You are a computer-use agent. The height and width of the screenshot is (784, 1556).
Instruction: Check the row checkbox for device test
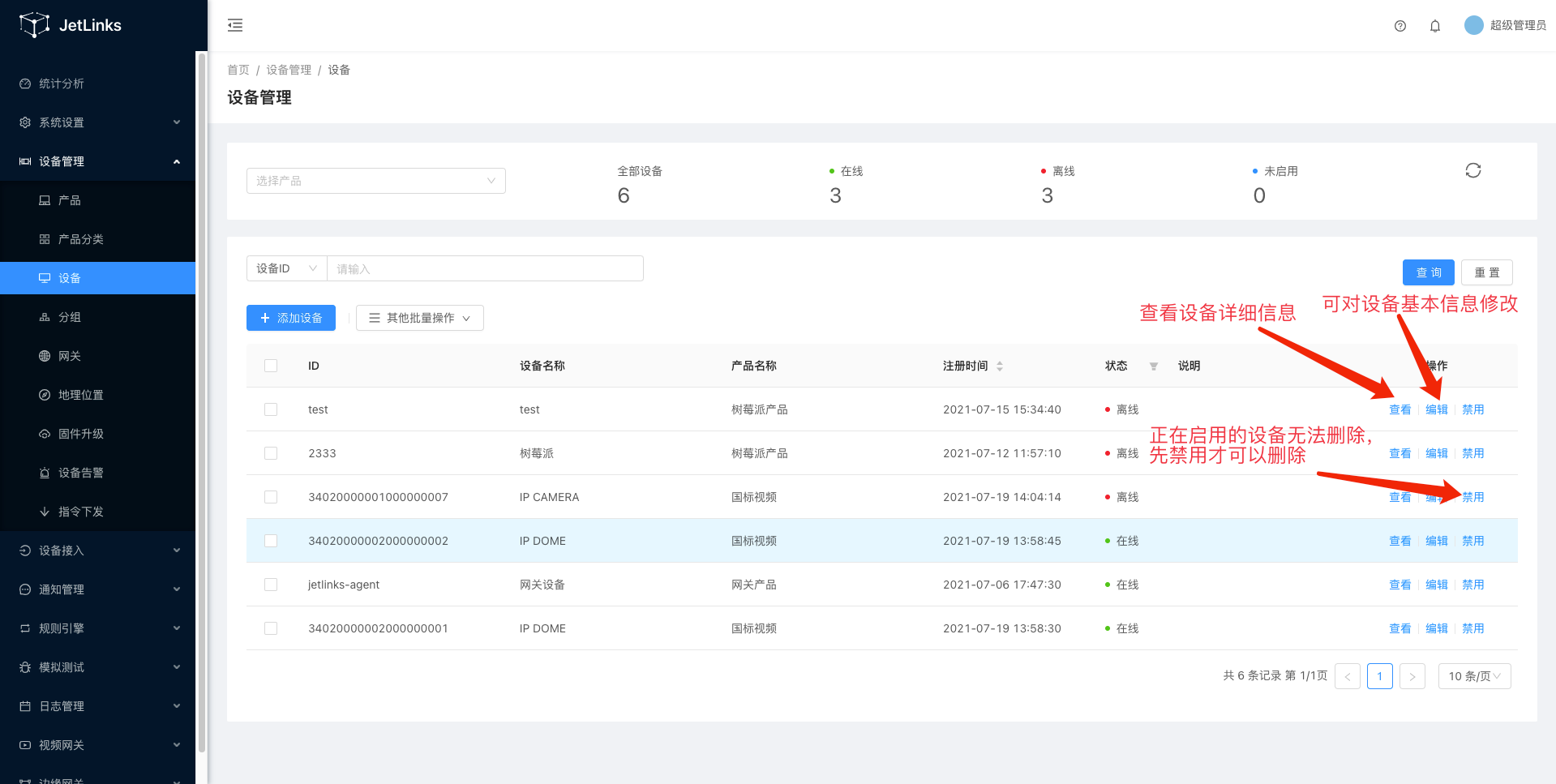pos(271,409)
